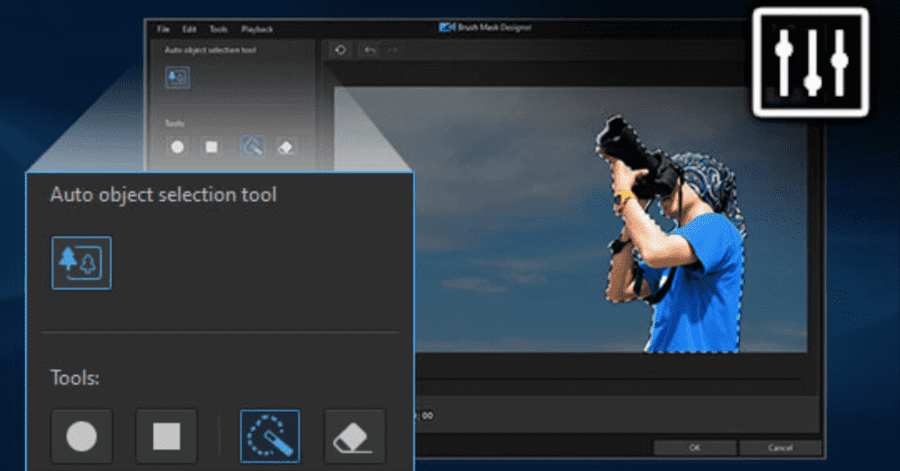Open the Tools menu
900x471 pixels.
tap(218, 29)
